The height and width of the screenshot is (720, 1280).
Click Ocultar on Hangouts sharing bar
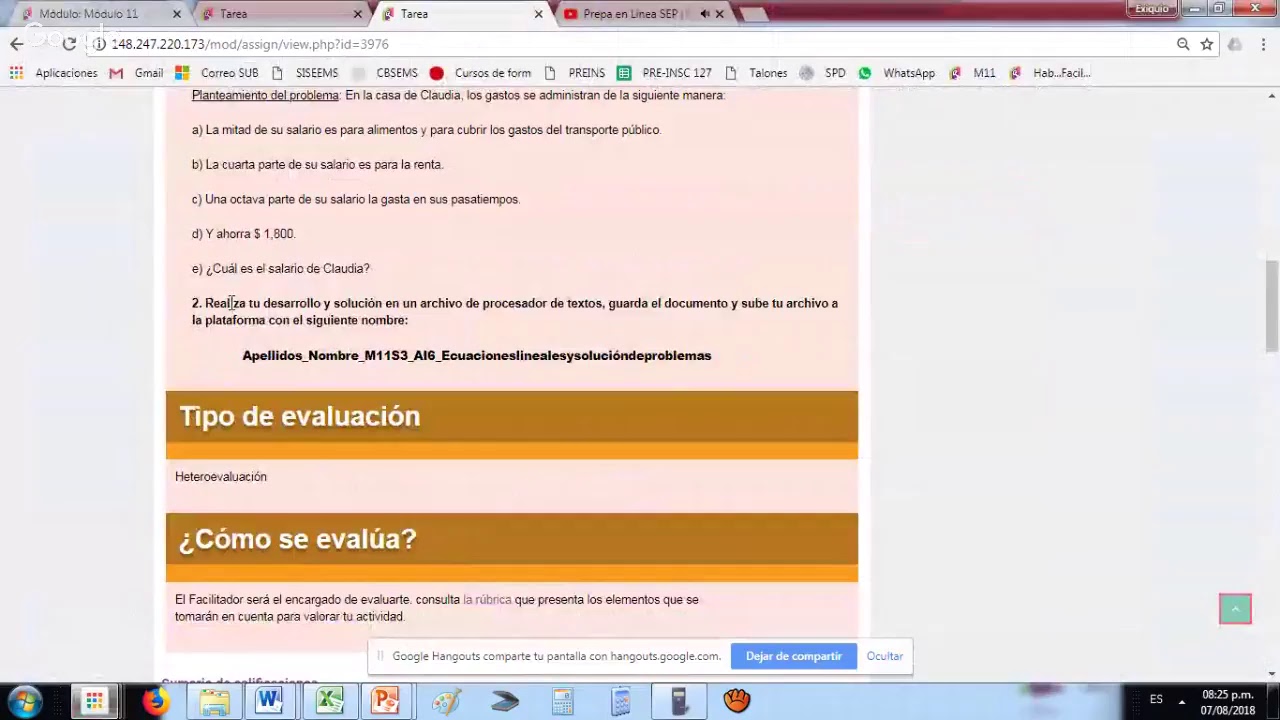click(885, 656)
